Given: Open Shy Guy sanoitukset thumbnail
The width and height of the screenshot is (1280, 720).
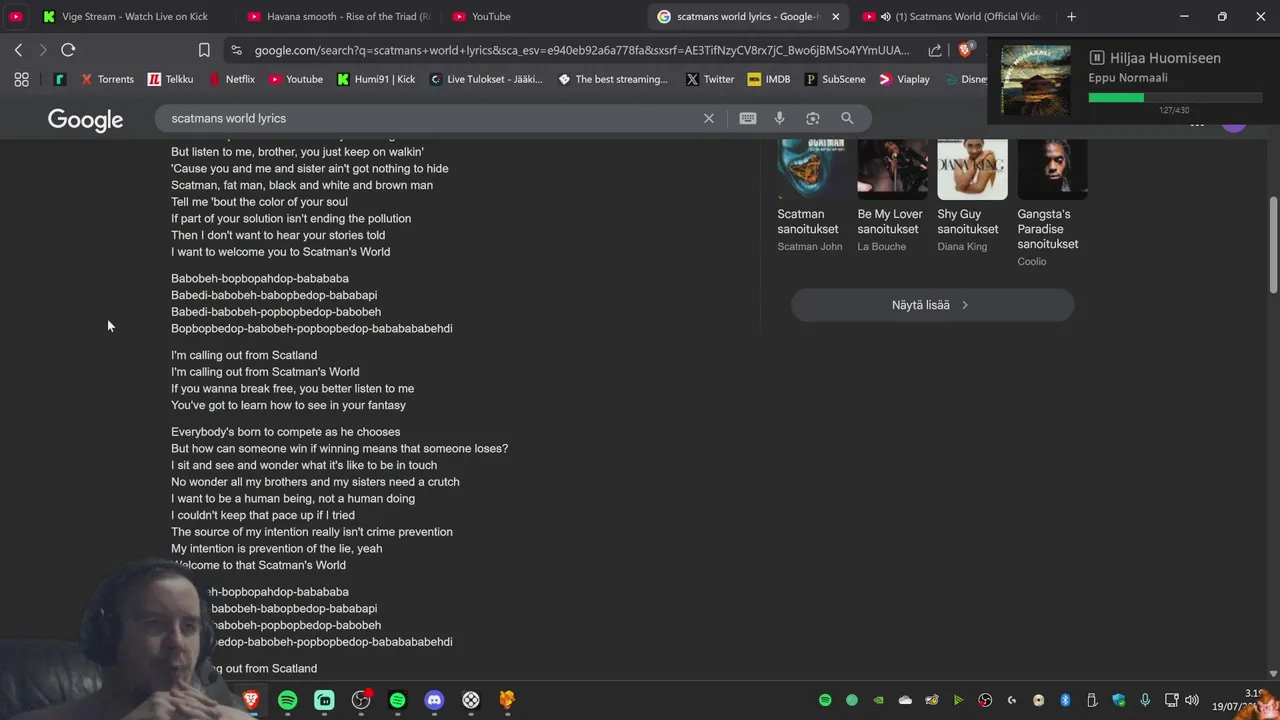Looking at the screenshot, I should point(972,170).
